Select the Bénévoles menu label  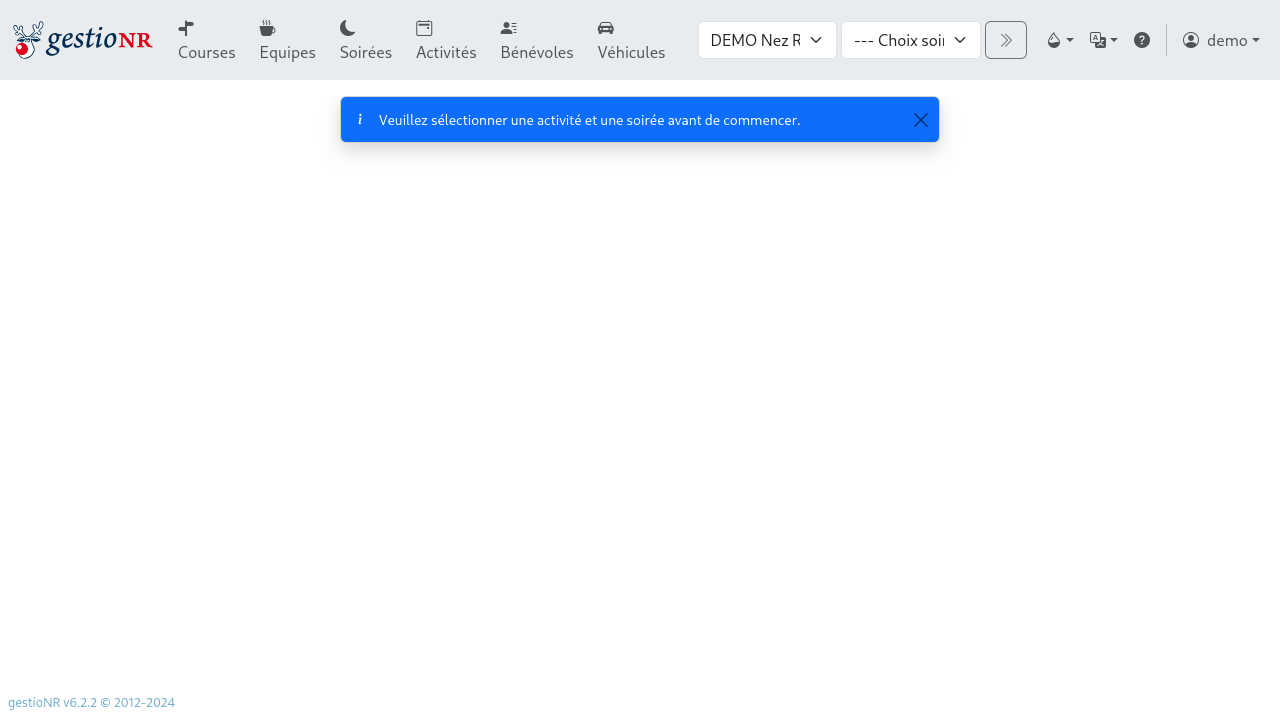click(x=537, y=52)
